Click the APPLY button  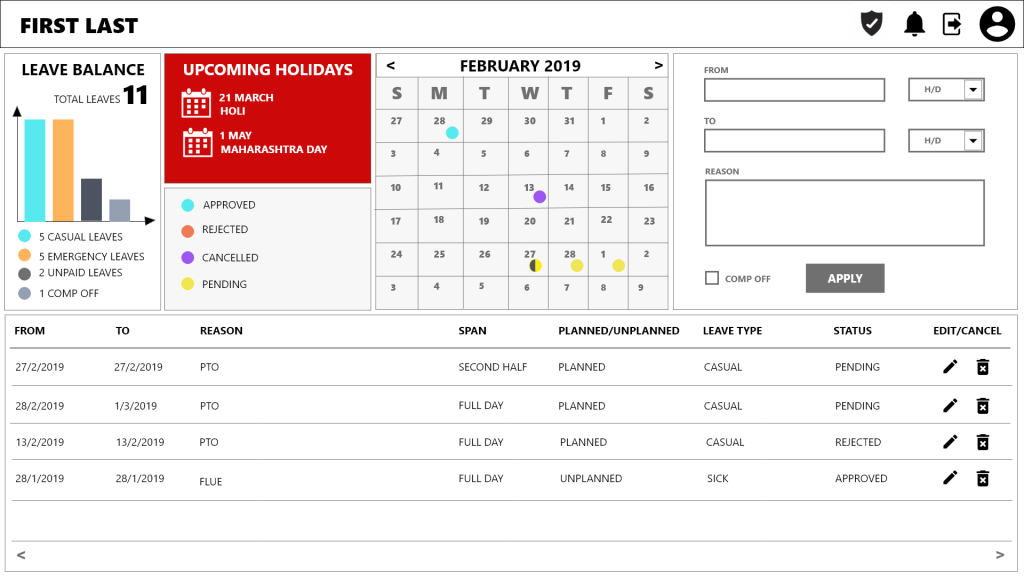coord(845,278)
